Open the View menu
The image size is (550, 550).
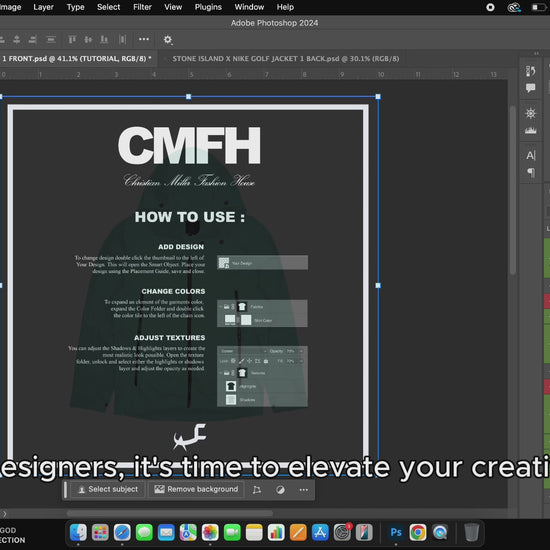(173, 7)
